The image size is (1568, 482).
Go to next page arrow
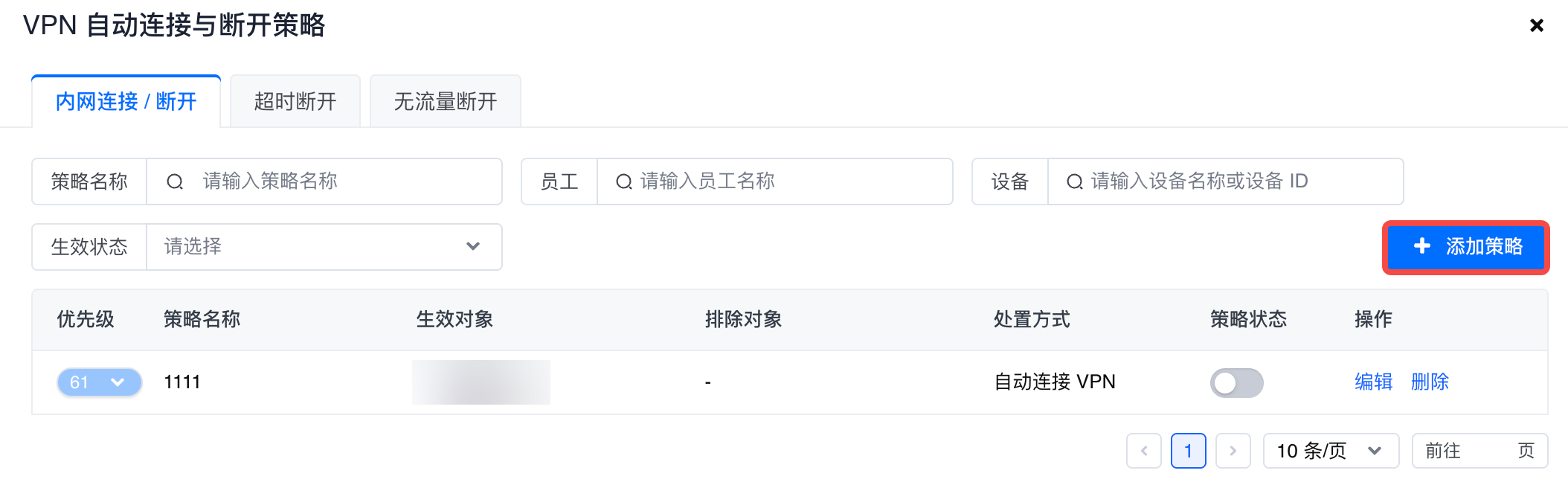(1233, 451)
